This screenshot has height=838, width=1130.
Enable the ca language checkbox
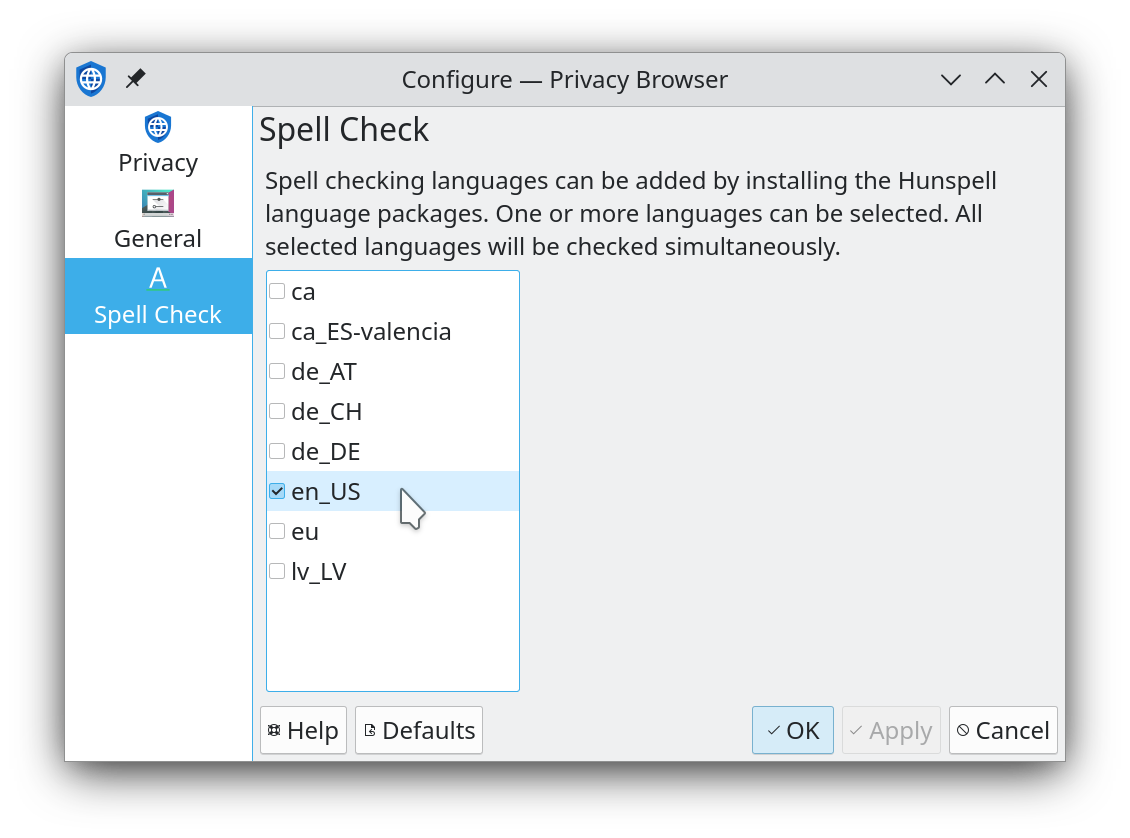(277, 291)
